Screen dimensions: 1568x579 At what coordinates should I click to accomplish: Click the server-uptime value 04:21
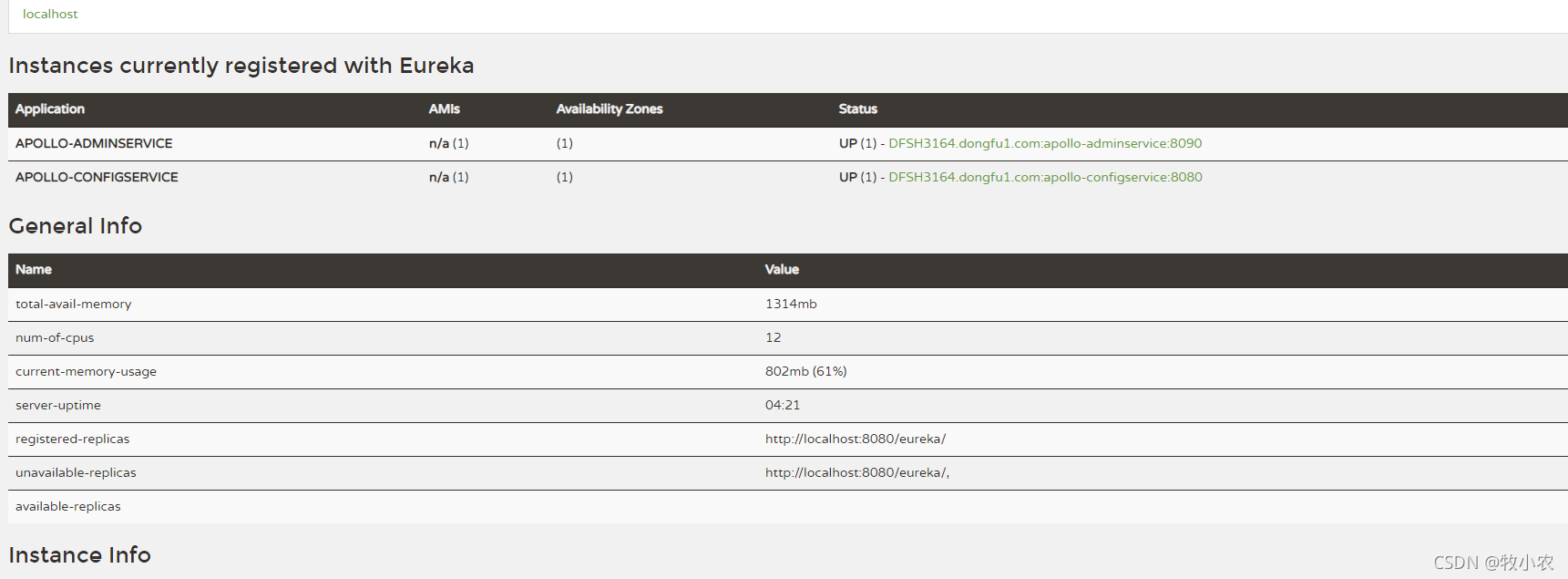pos(783,405)
